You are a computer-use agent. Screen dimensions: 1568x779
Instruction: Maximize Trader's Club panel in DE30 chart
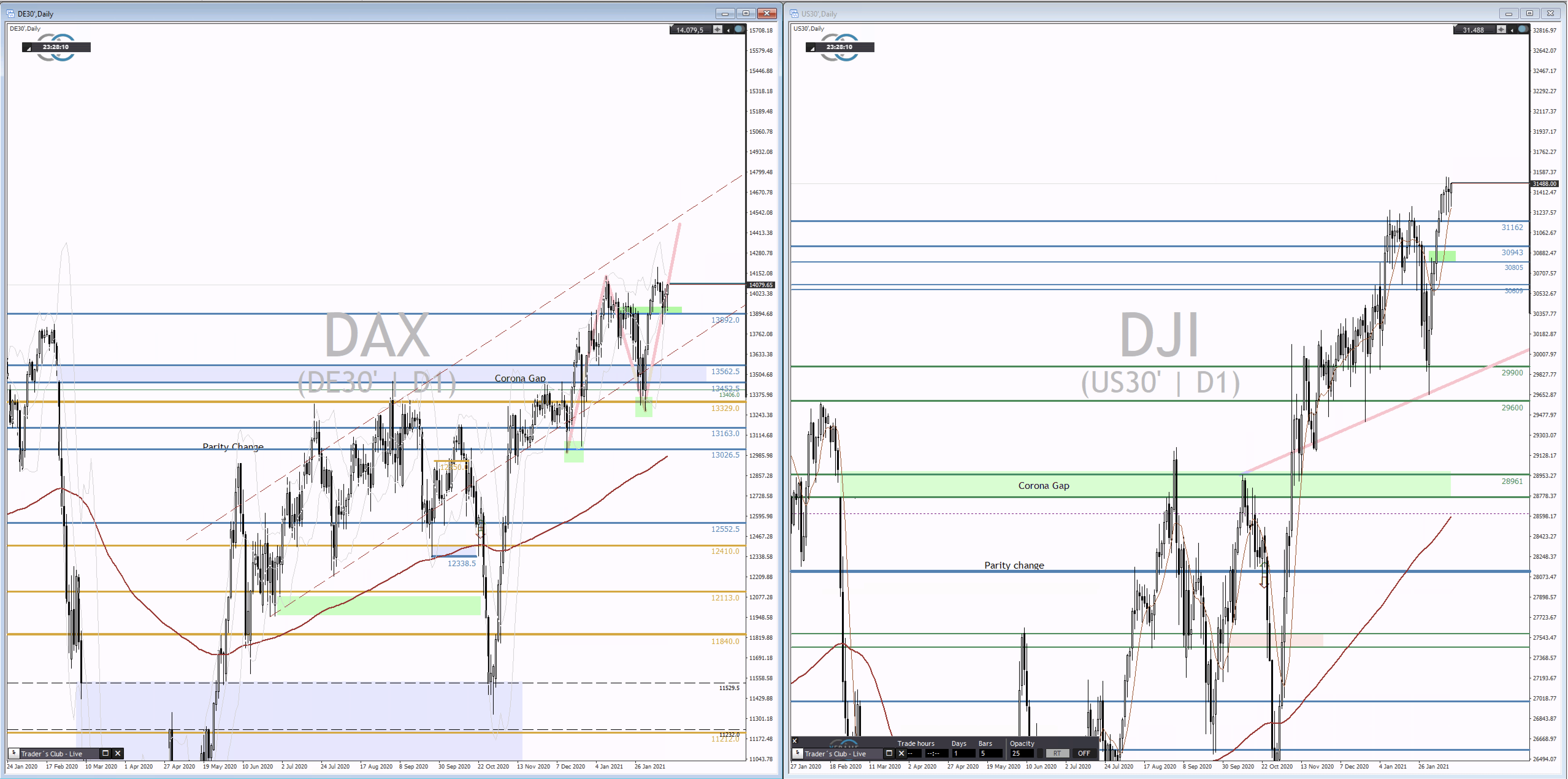[x=105, y=754]
